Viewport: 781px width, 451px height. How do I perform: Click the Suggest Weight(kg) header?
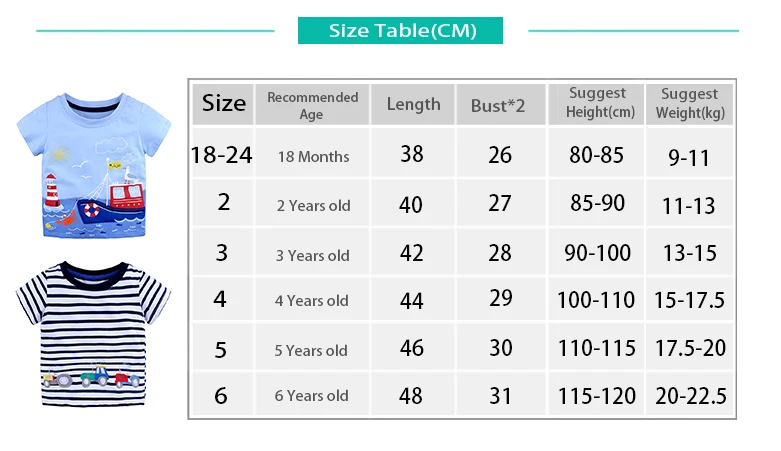[x=690, y=104]
